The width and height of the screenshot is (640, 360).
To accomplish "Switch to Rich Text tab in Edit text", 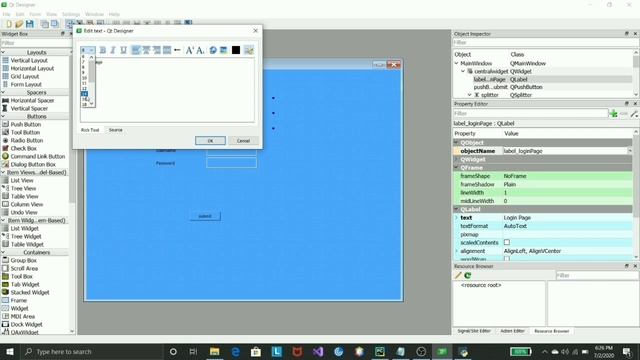I will click(90, 130).
